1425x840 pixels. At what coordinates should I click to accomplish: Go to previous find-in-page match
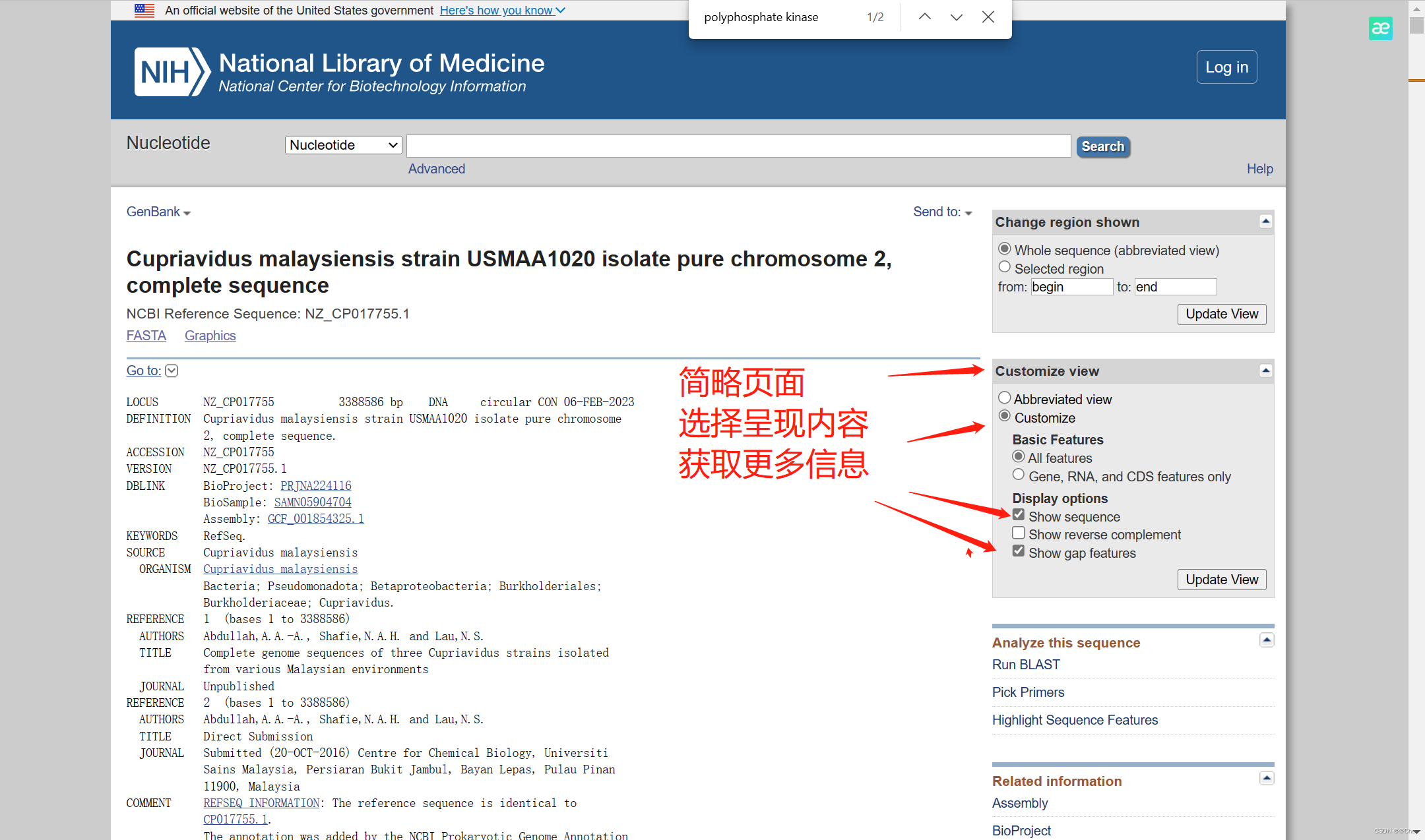925,17
